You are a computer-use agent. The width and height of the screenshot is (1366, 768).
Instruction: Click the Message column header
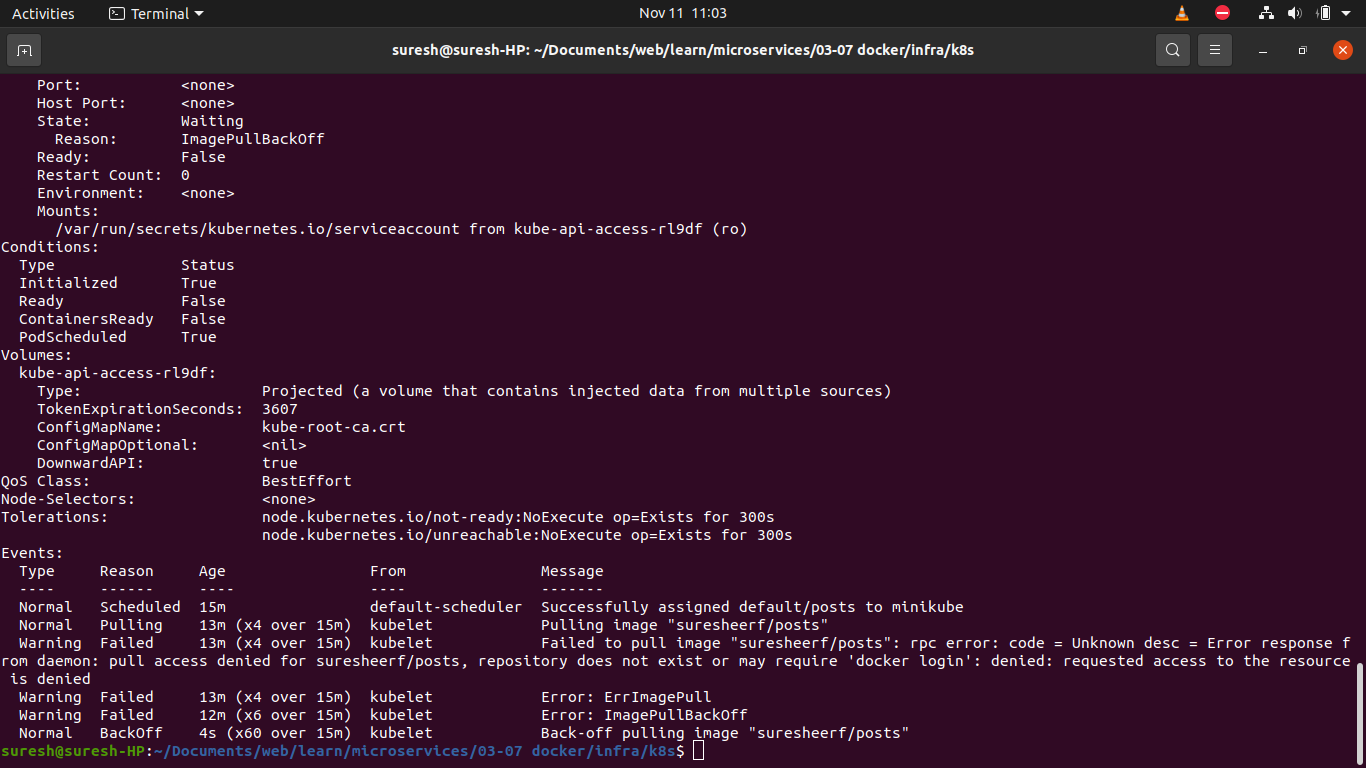coord(572,571)
